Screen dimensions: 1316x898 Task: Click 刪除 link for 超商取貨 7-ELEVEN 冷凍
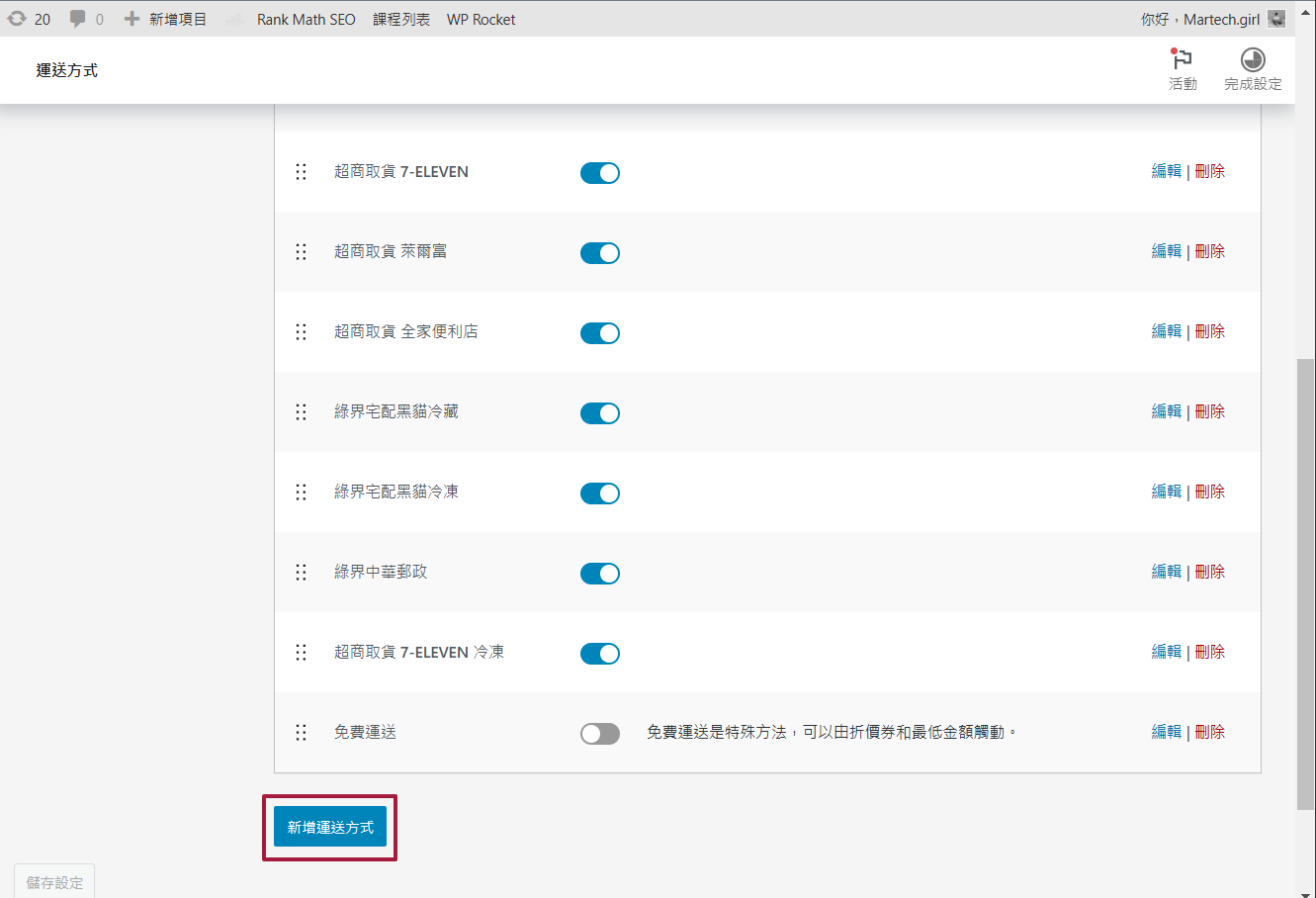click(1210, 652)
